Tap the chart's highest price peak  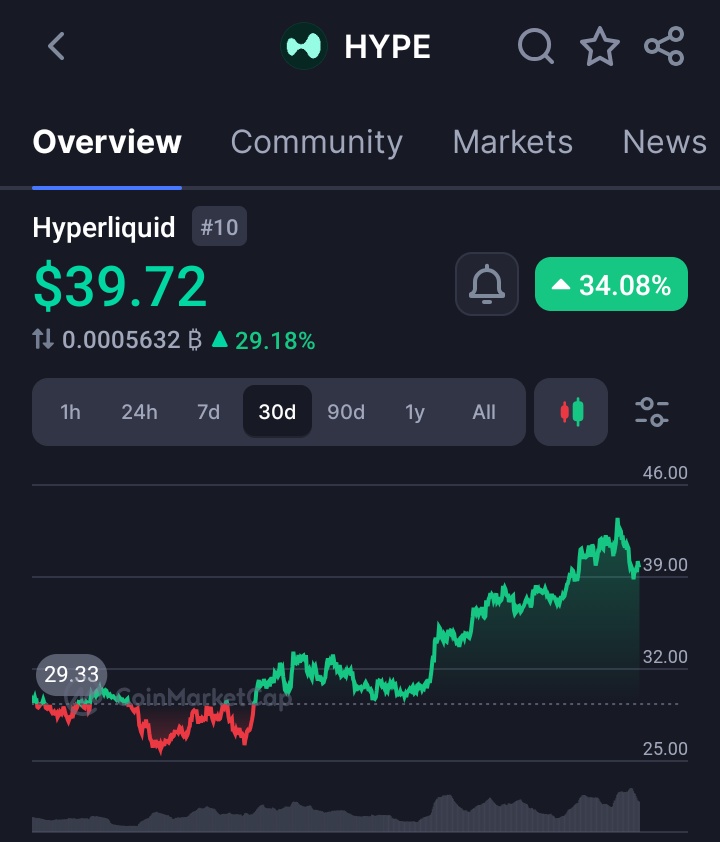pyautogui.click(x=617, y=520)
